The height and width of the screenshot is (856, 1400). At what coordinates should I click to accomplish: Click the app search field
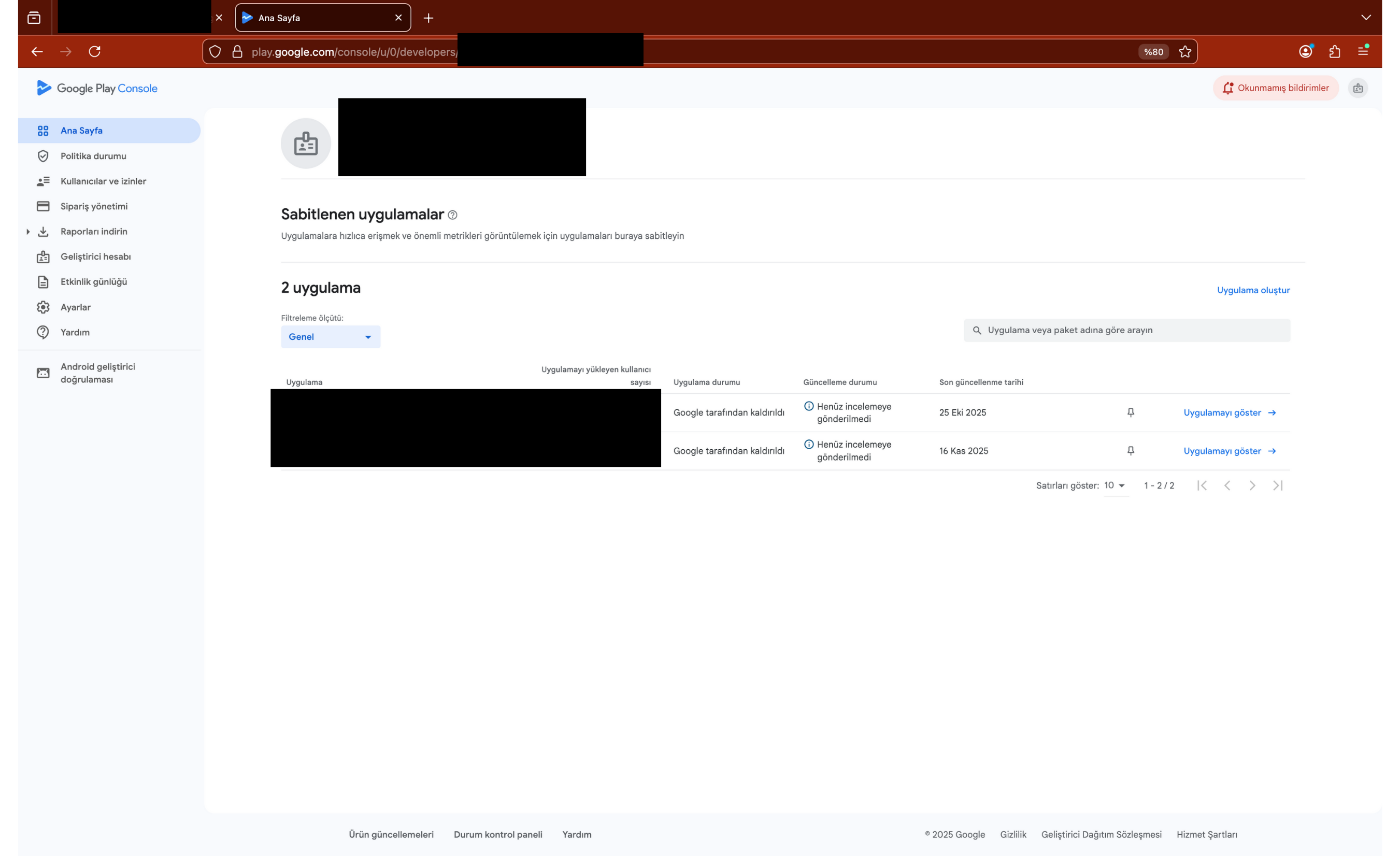click(1127, 330)
